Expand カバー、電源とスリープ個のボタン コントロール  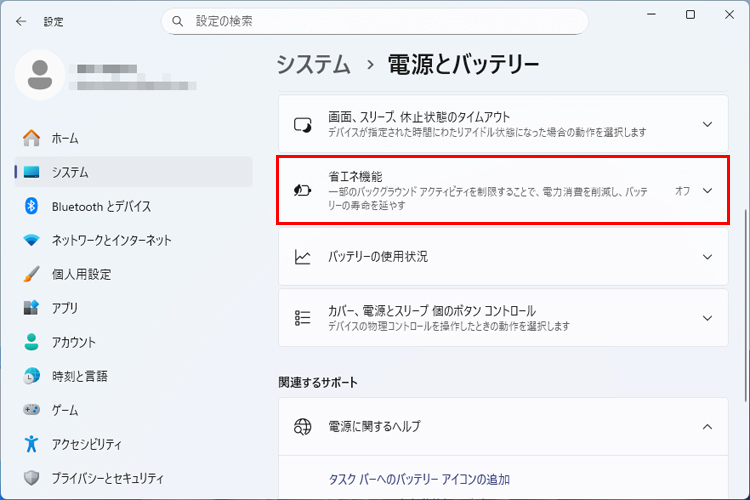[707, 318]
